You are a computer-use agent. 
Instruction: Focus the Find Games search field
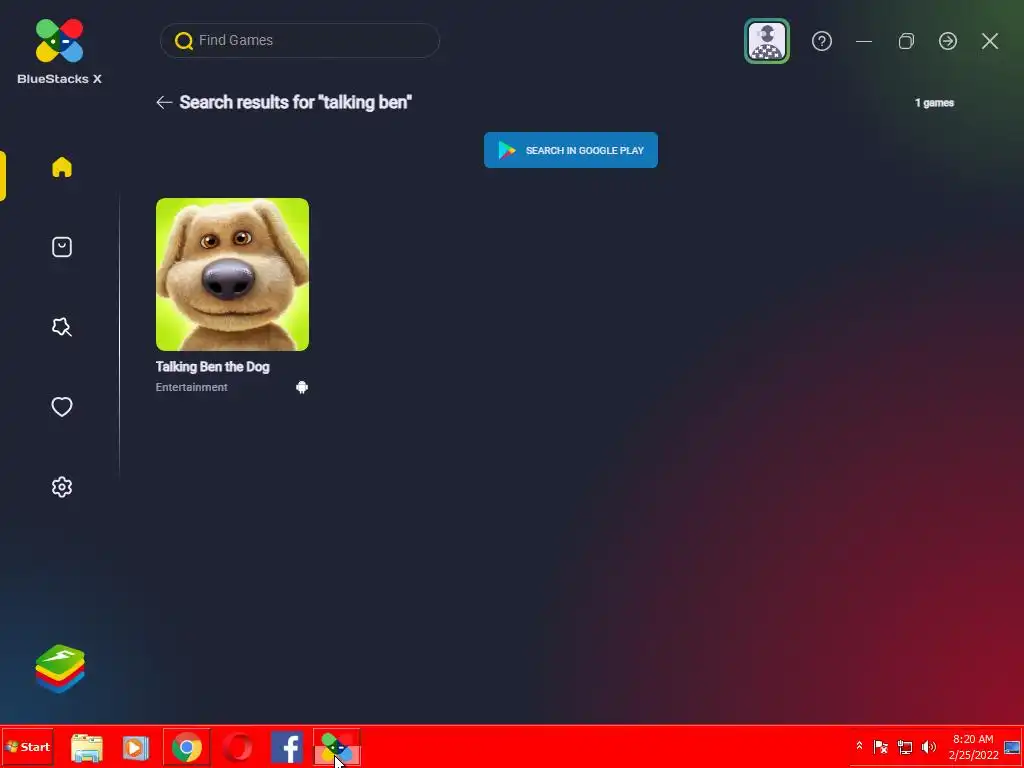(x=300, y=40)
